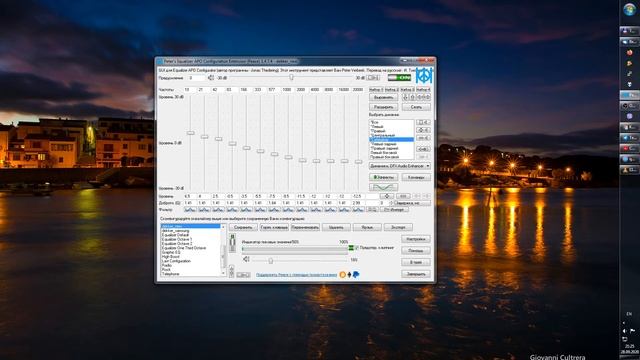
Task: Toggle the Инверт checkbox button
Action: point(395,209)
